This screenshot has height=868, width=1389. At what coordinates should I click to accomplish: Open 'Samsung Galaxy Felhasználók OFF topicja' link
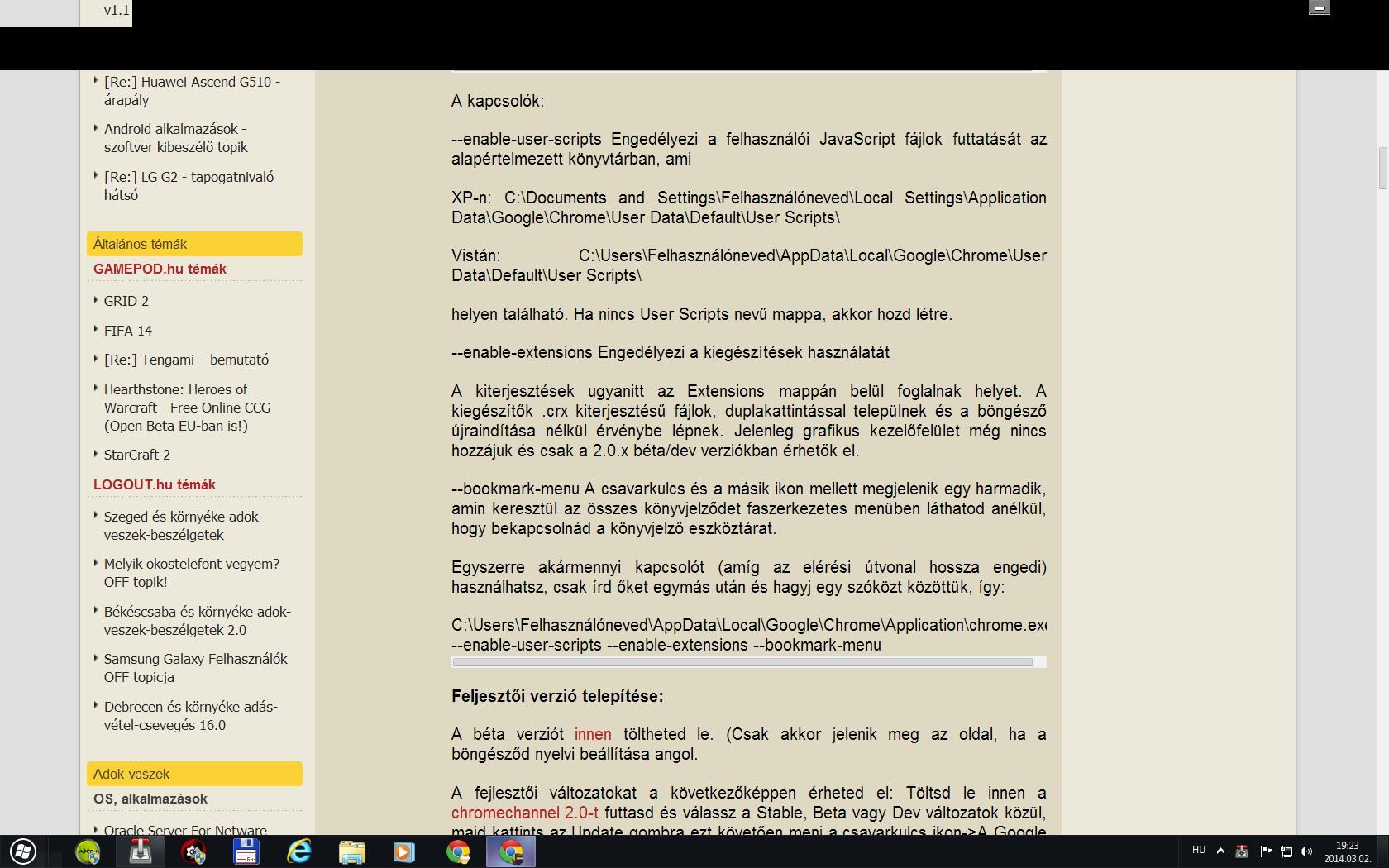point(196,668)
